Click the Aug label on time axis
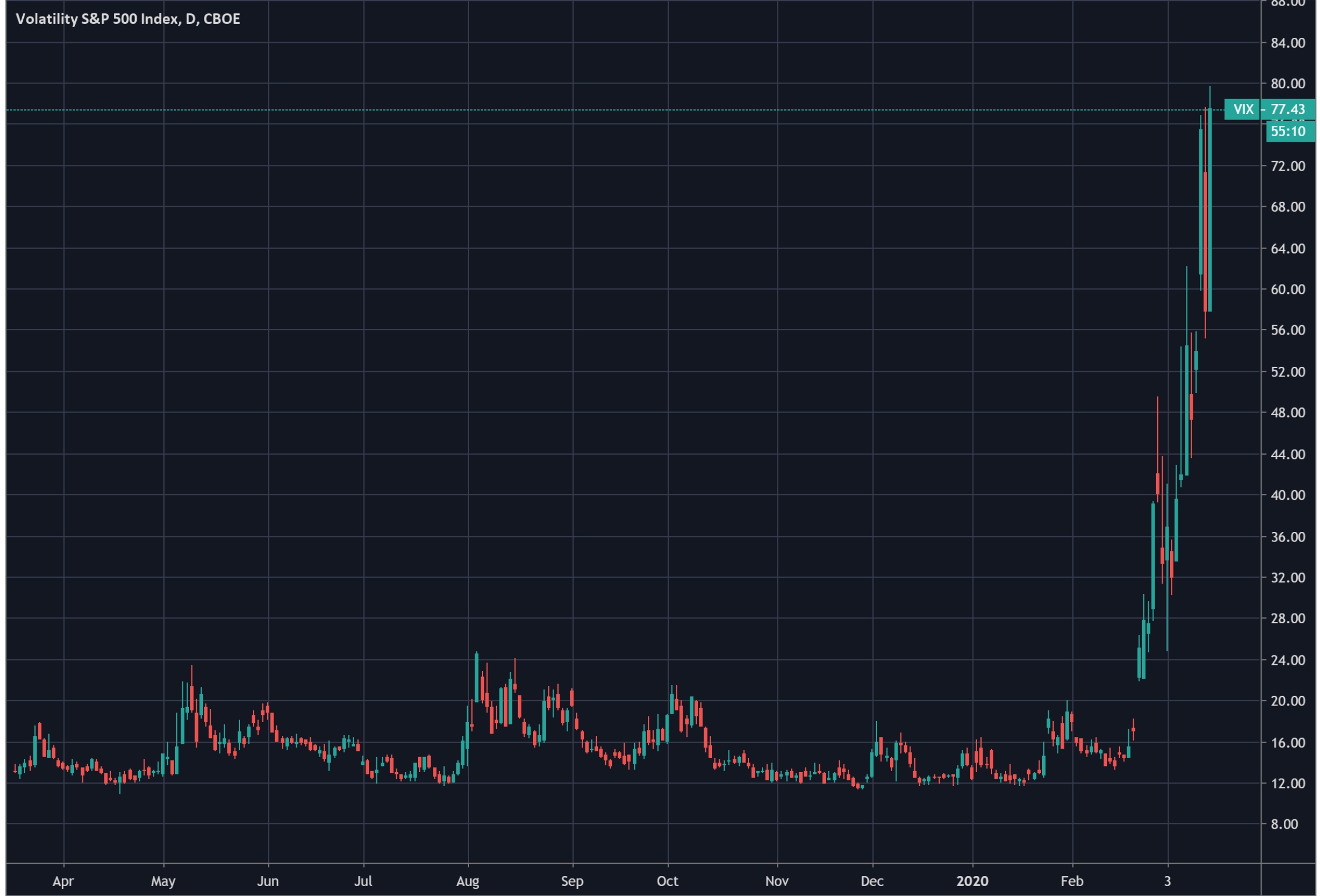Screen dimensions: 1320x896 [467, 881]
